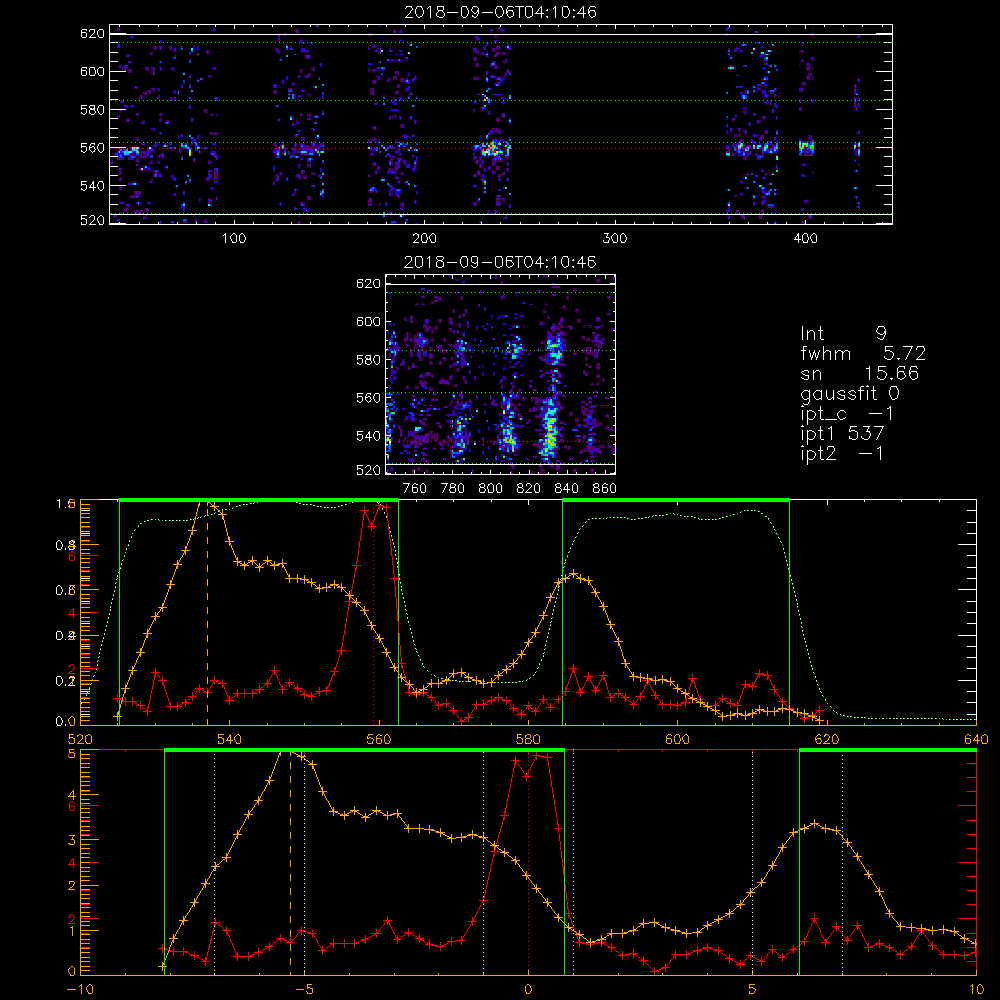This screenshot has width=1000, height=1000.
Task: Click x-axis label 800 on middle image
Action: tap(490, 489)
